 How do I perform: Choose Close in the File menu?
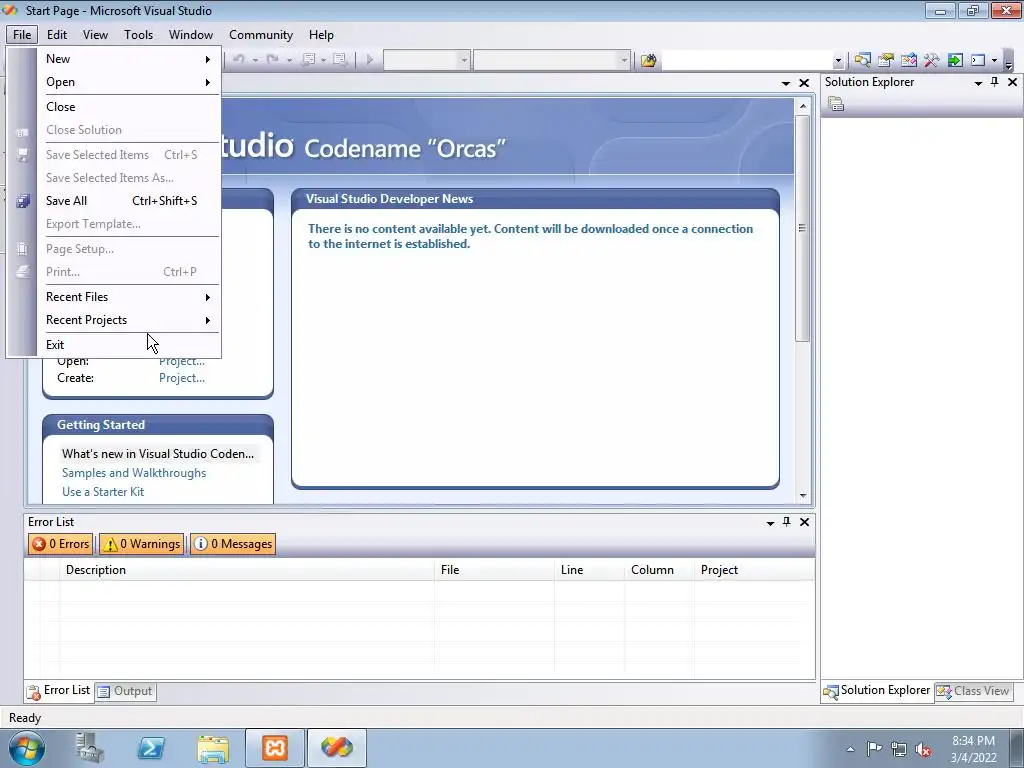(129, 107)
